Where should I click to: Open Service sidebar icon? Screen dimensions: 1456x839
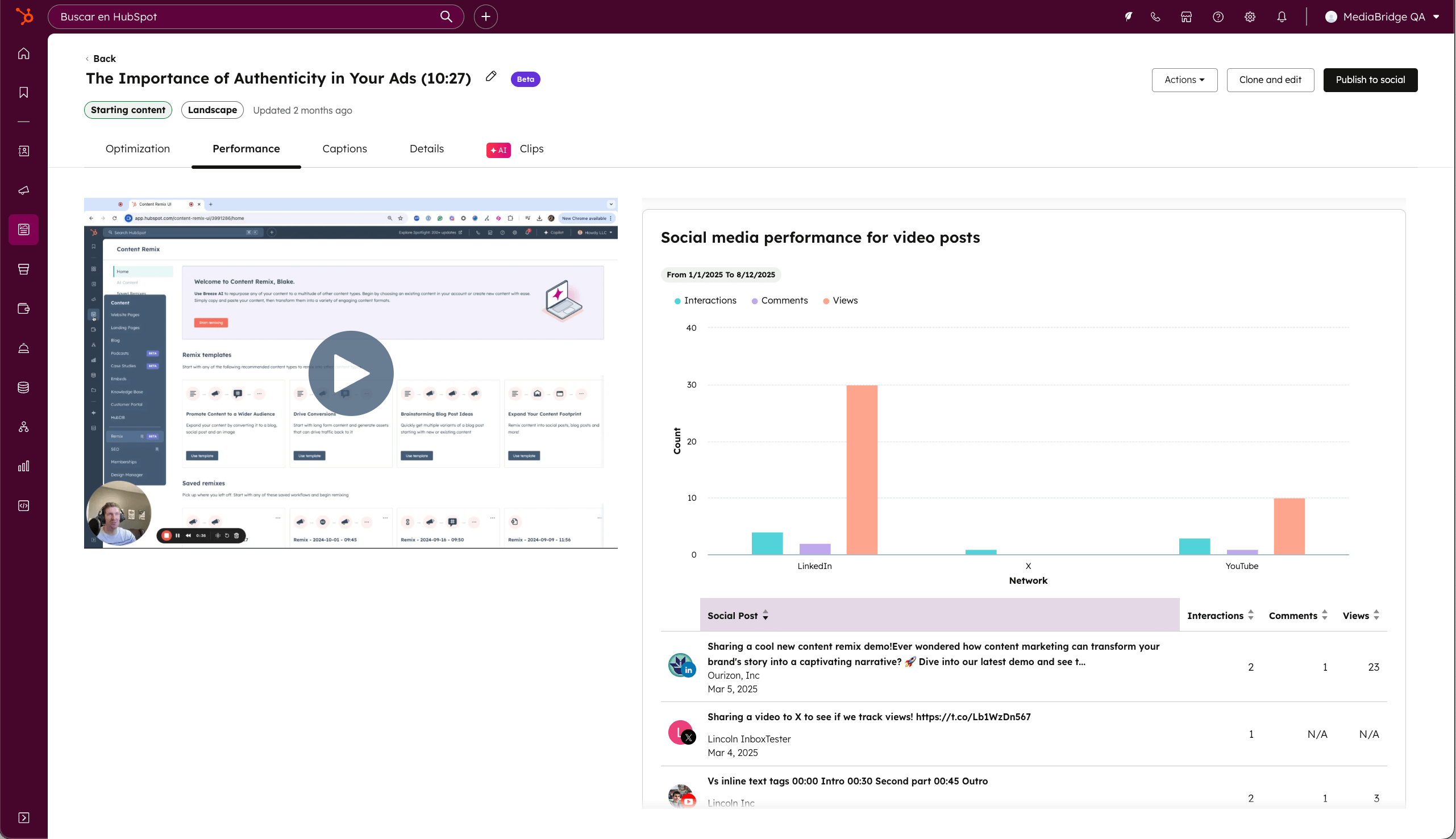[24, 348]
